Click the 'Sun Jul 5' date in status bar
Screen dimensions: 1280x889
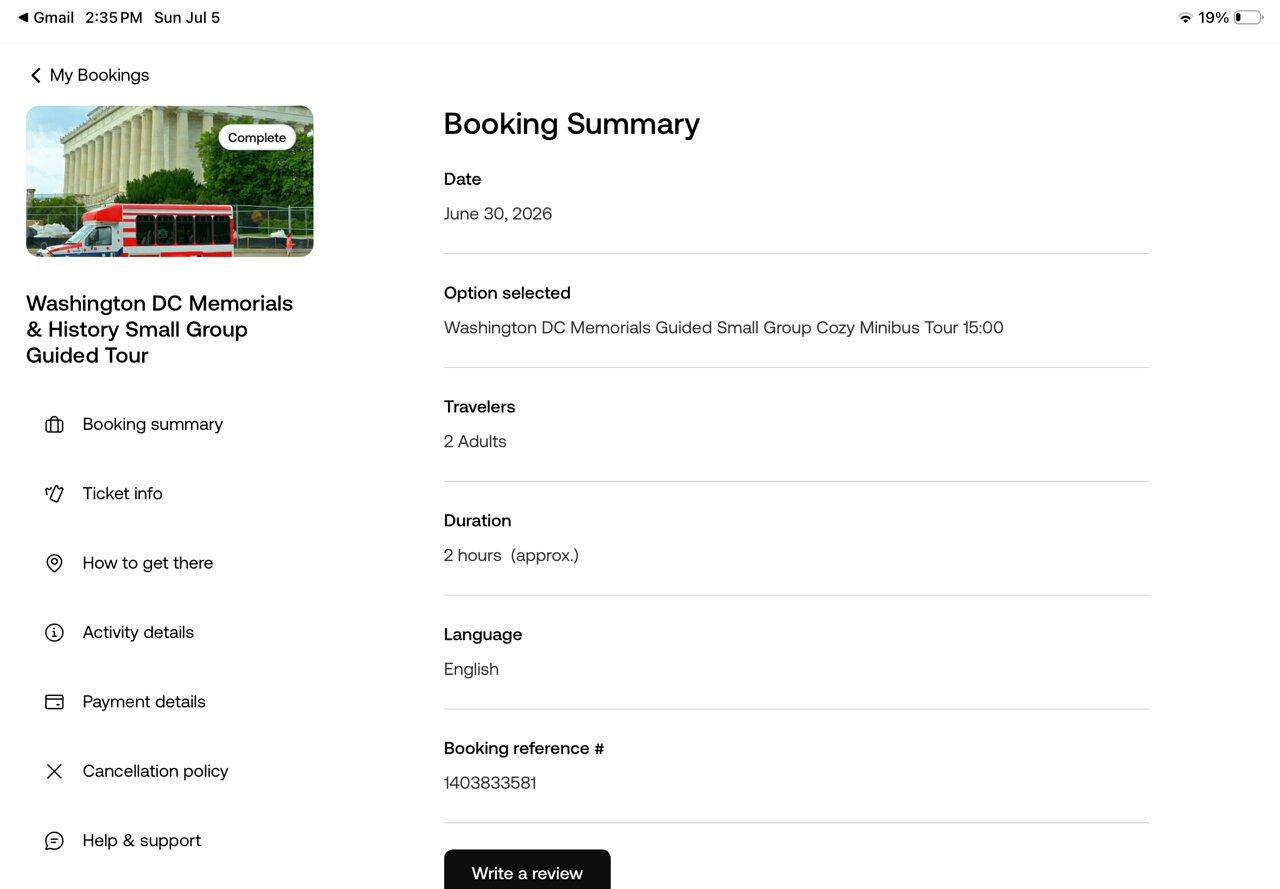[187, 18]
